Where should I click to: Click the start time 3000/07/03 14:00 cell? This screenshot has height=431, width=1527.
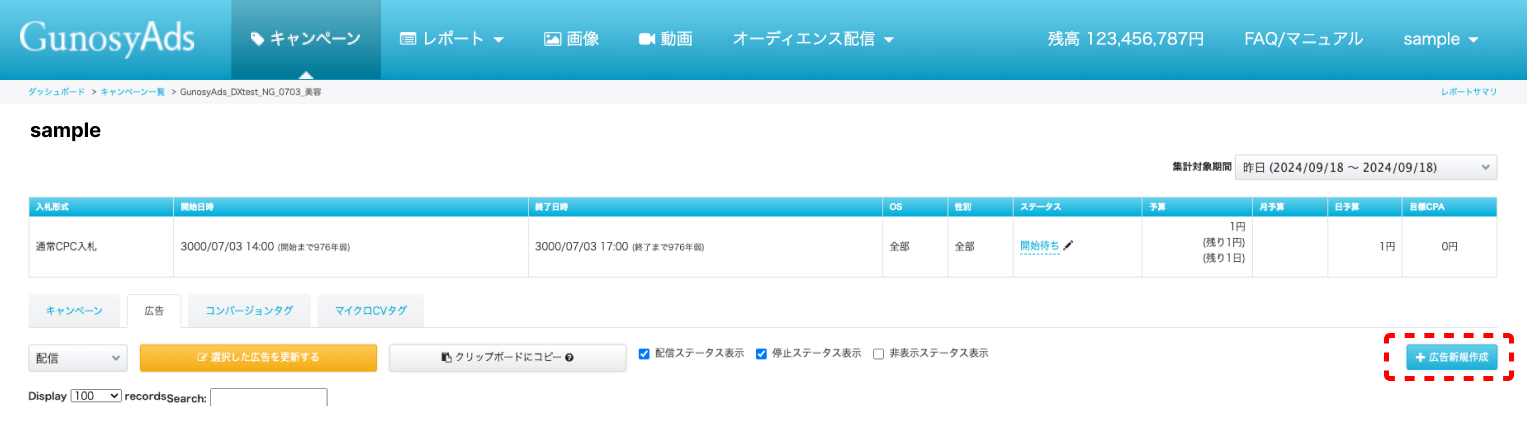coord(351,246)
